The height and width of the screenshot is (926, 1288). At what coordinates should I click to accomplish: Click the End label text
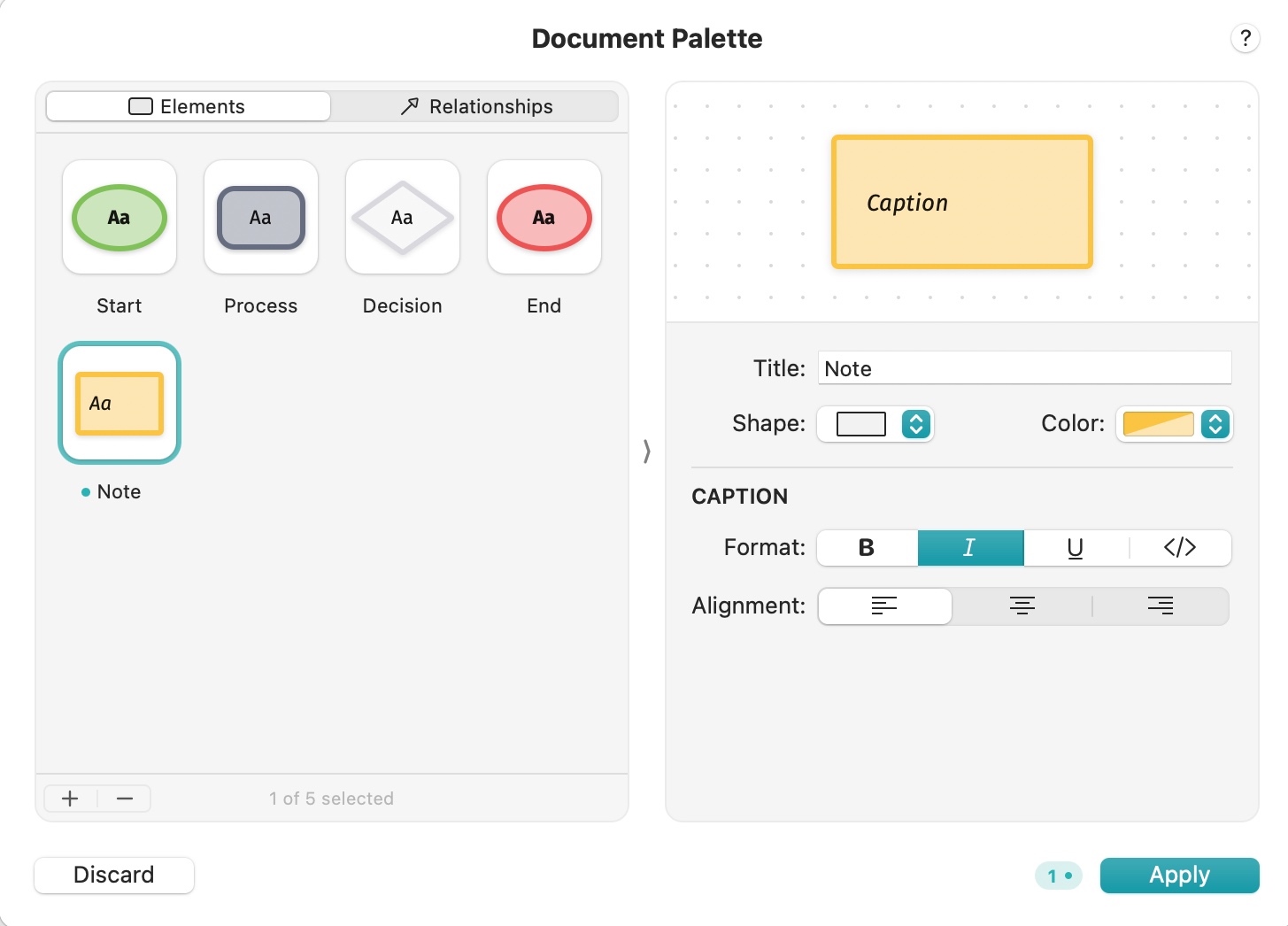pyautogui.click(x=544, y=305)
